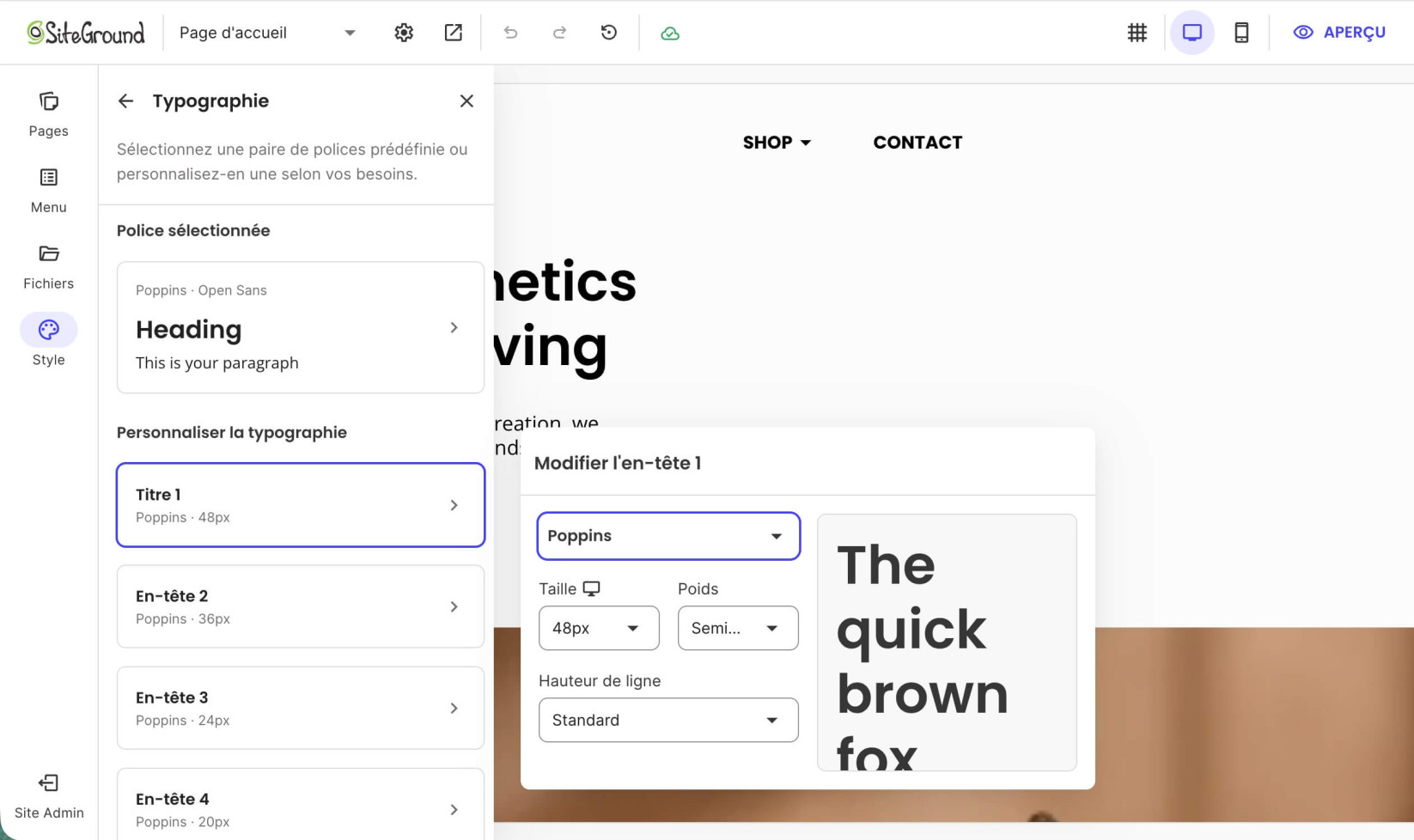Click the SiteGround logo

(86, 33)
